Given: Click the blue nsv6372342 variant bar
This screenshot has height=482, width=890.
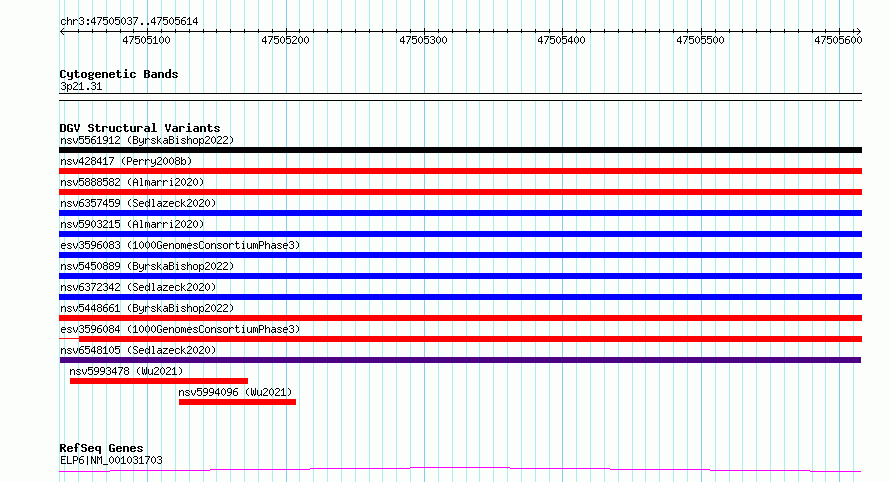Looking at the screenshot, I should (460, 297).
